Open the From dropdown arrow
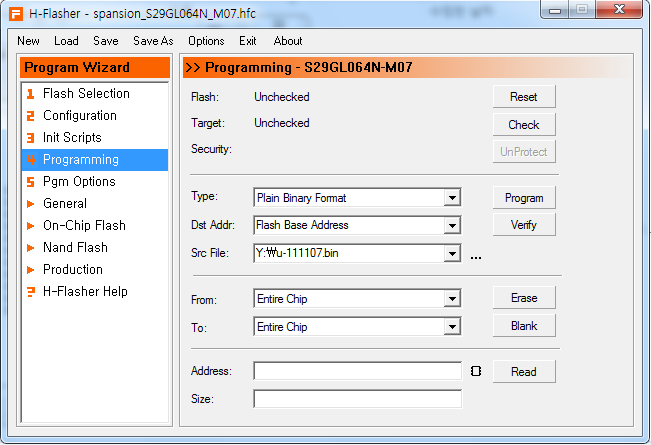 point(452,298)
